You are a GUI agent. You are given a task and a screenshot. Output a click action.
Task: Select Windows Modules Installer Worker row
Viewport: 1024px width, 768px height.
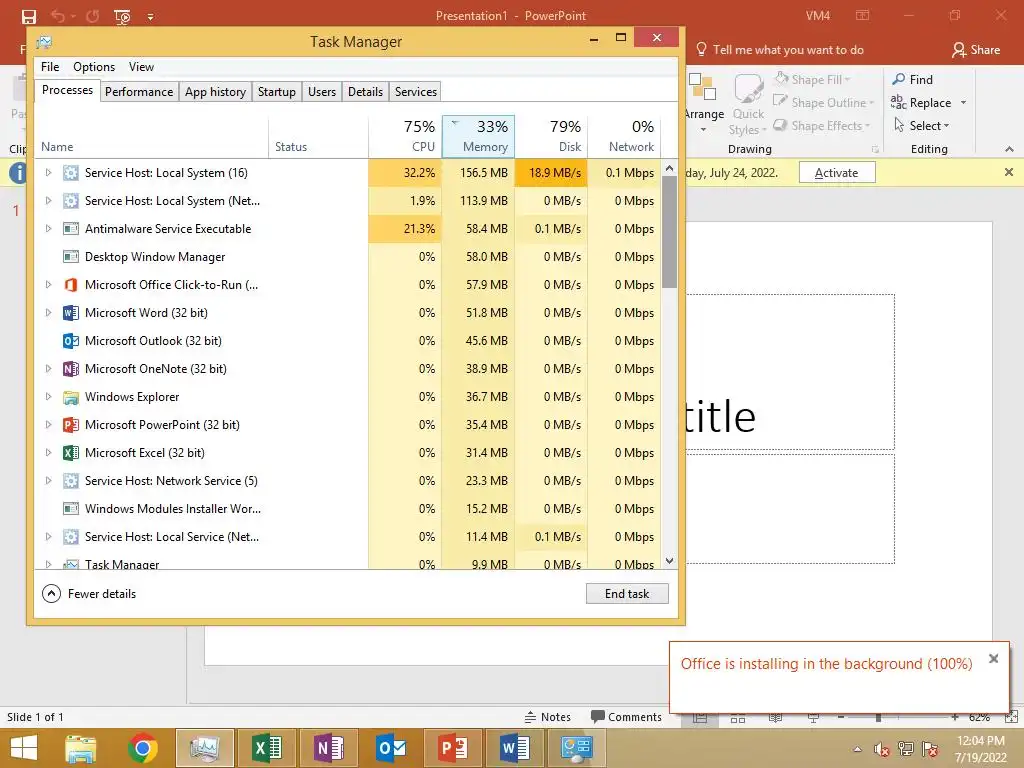click(x=347, y=509)
